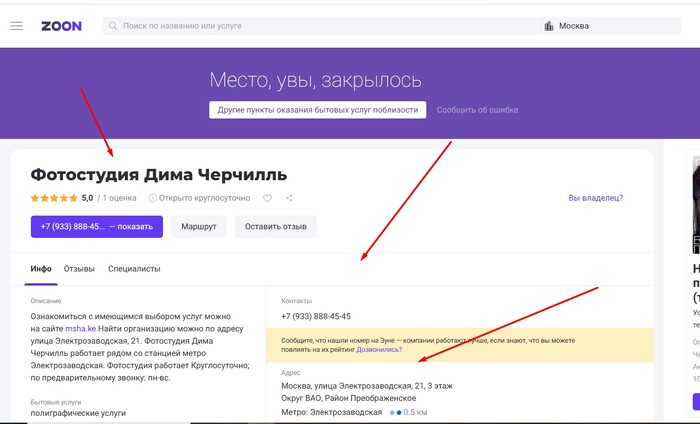Open the hamburger menu icon

point(17,26)
